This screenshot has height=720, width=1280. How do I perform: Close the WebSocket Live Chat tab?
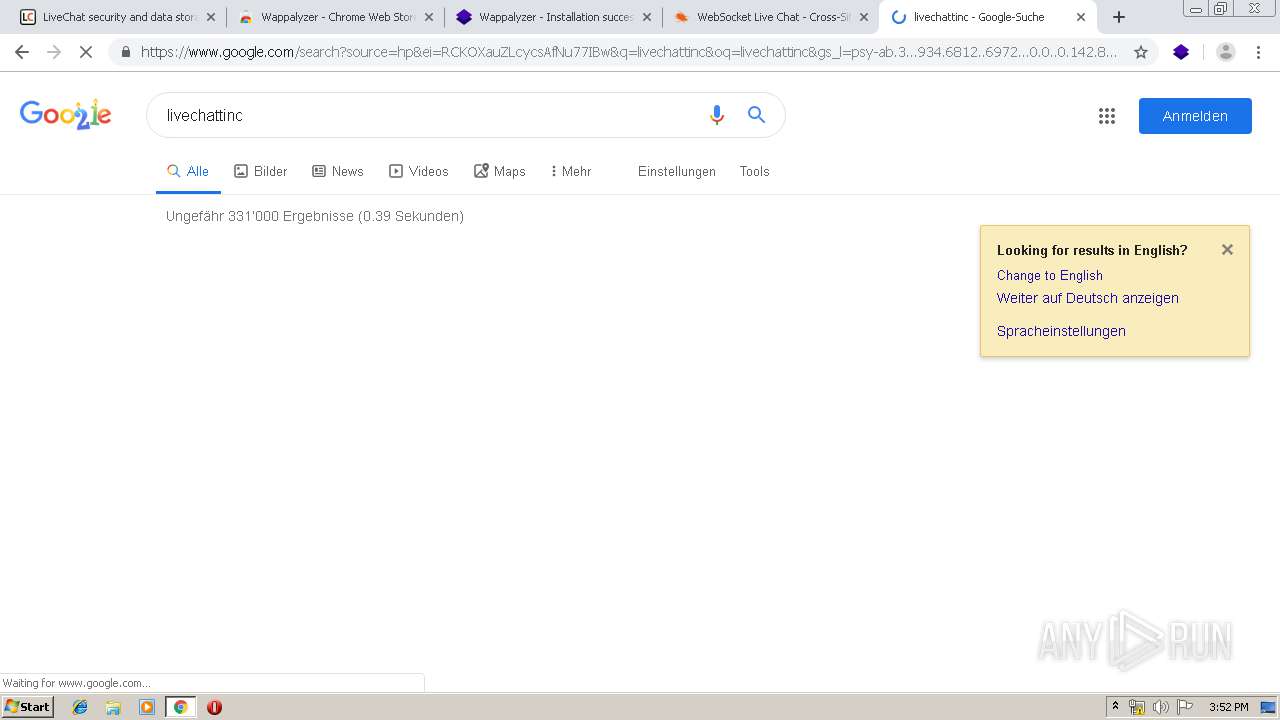pos(864,17)
